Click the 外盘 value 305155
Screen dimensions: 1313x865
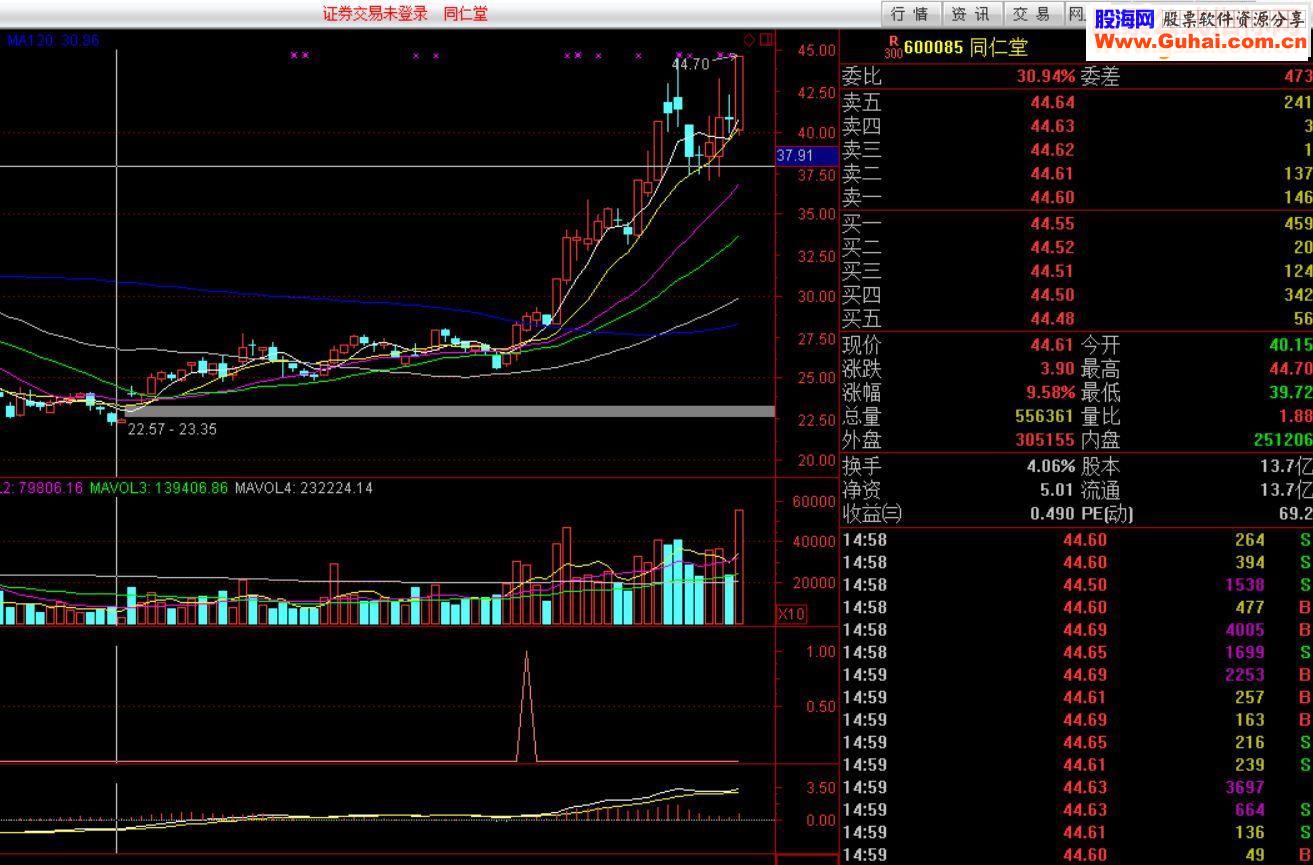pyautogui.click(x=1045, y=440)
